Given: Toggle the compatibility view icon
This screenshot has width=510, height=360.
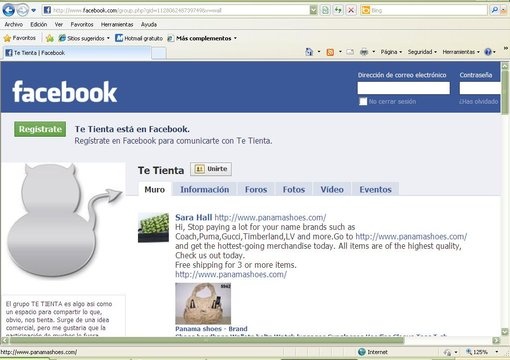Looking at the screenshot, I should (325, 10).
